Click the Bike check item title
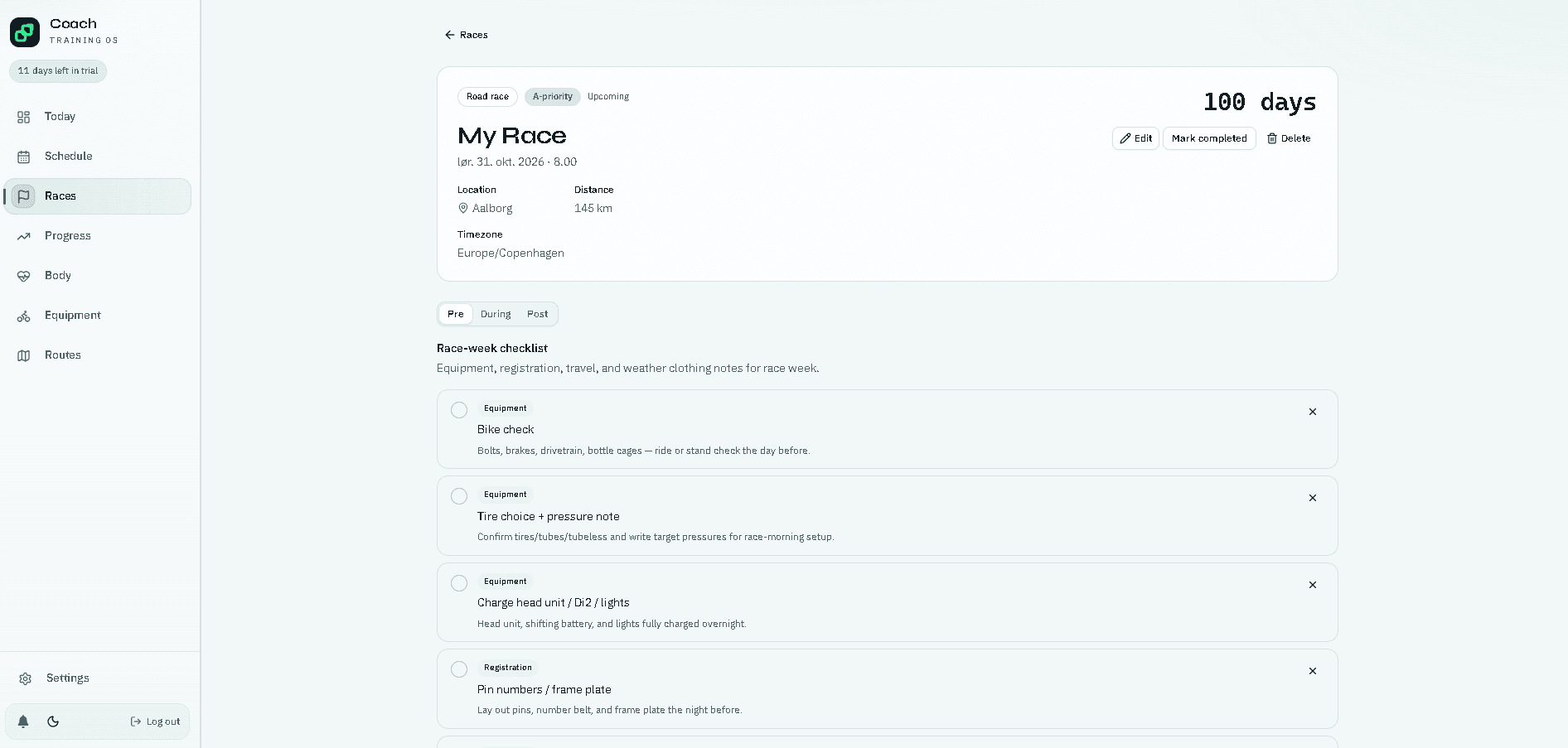 click(x=506, y=430)
